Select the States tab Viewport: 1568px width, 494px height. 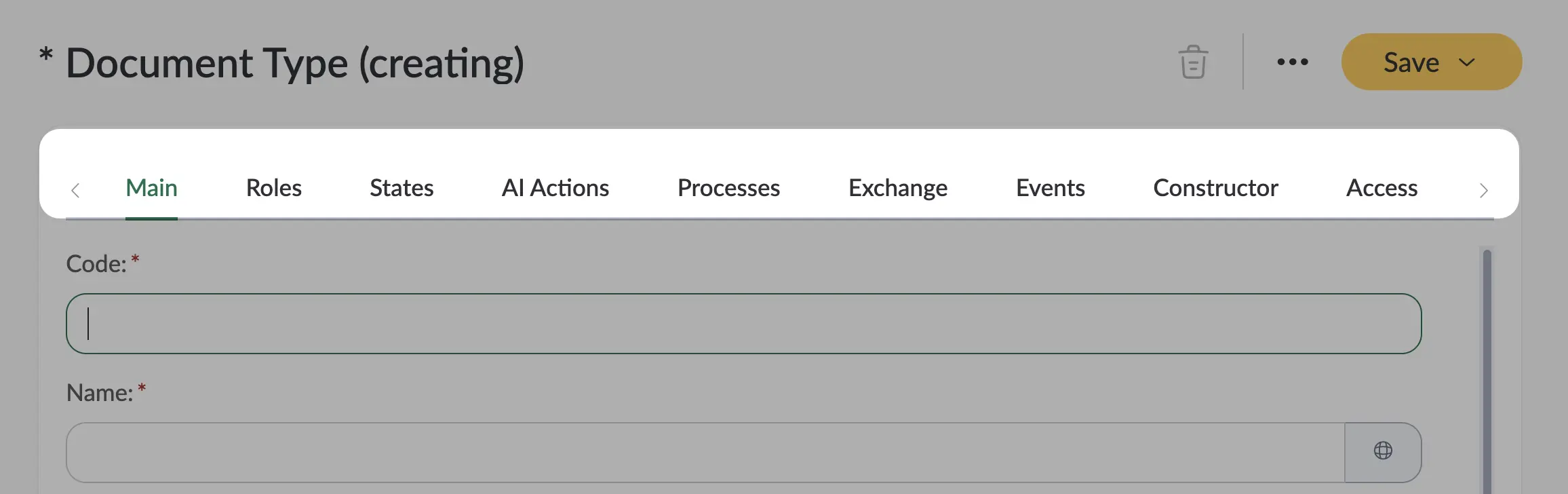click(x=401, y=188)
